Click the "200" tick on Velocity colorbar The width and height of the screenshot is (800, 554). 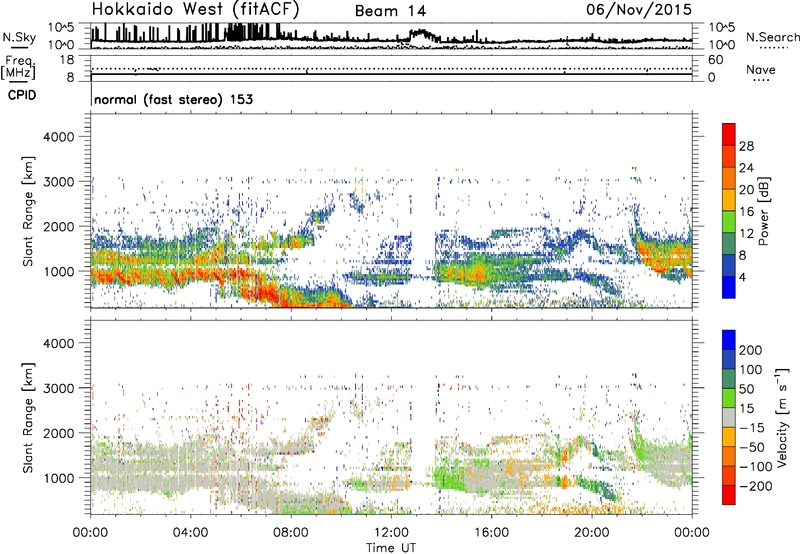click(751, 350)
